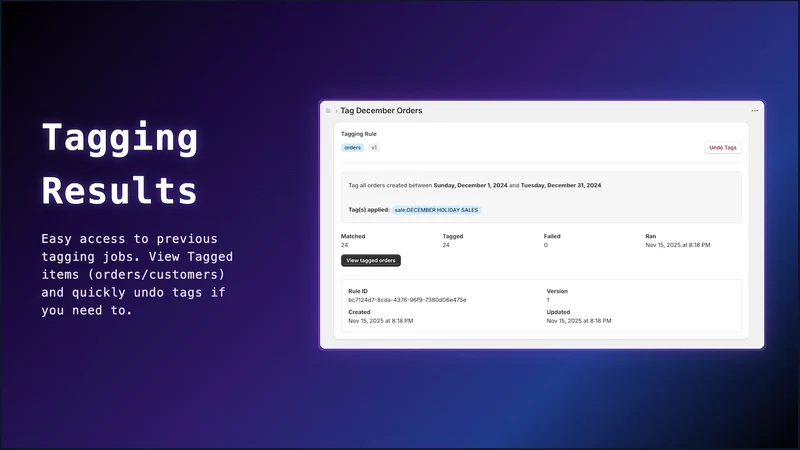This screenshot has height=450, width=800.
Task: Click the v1 version badge
Action: click(374, 147)
